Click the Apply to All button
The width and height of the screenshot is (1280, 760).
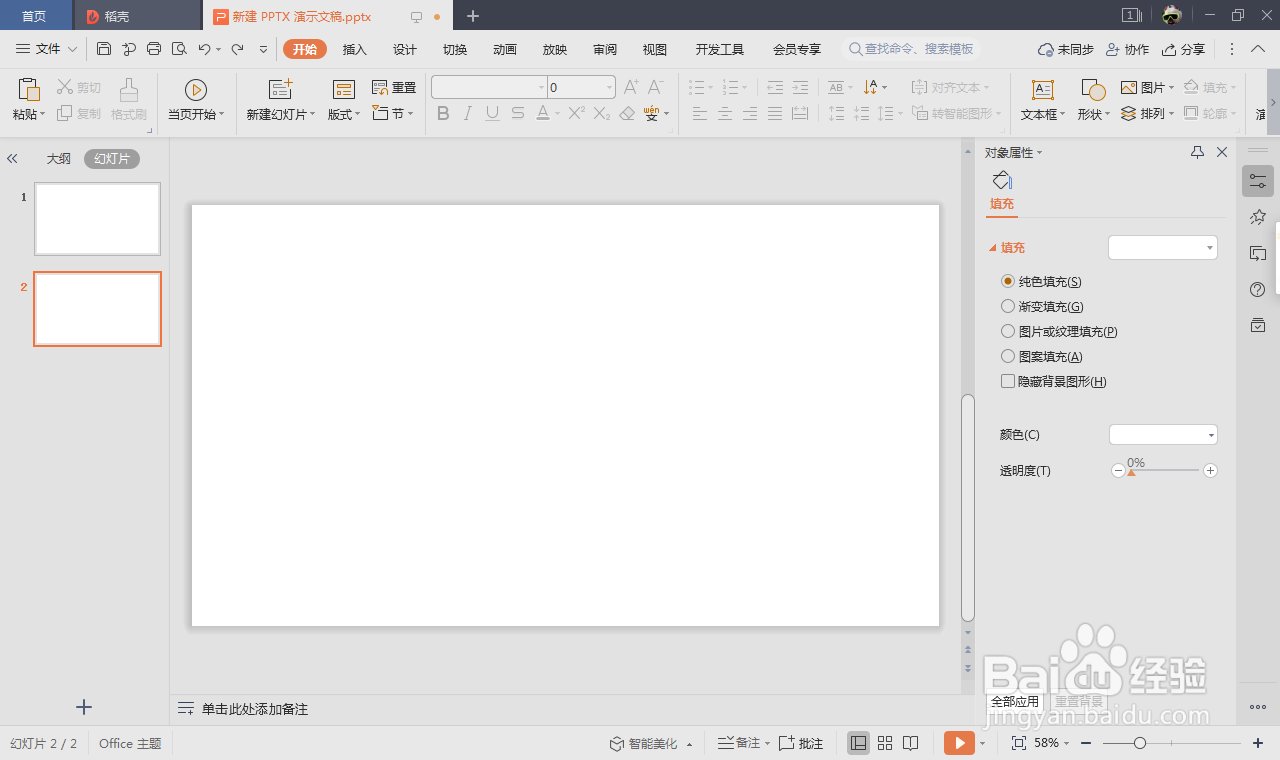[x=1015, y=702]
